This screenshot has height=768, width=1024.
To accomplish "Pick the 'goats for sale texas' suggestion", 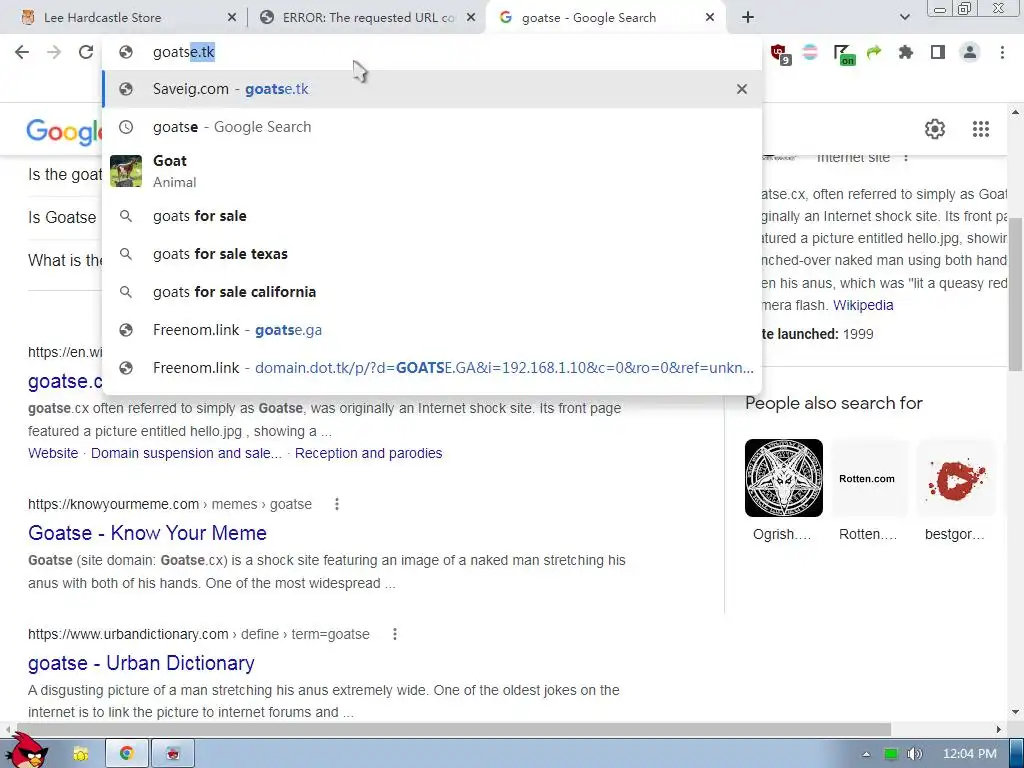I will (x=432, y=254).
